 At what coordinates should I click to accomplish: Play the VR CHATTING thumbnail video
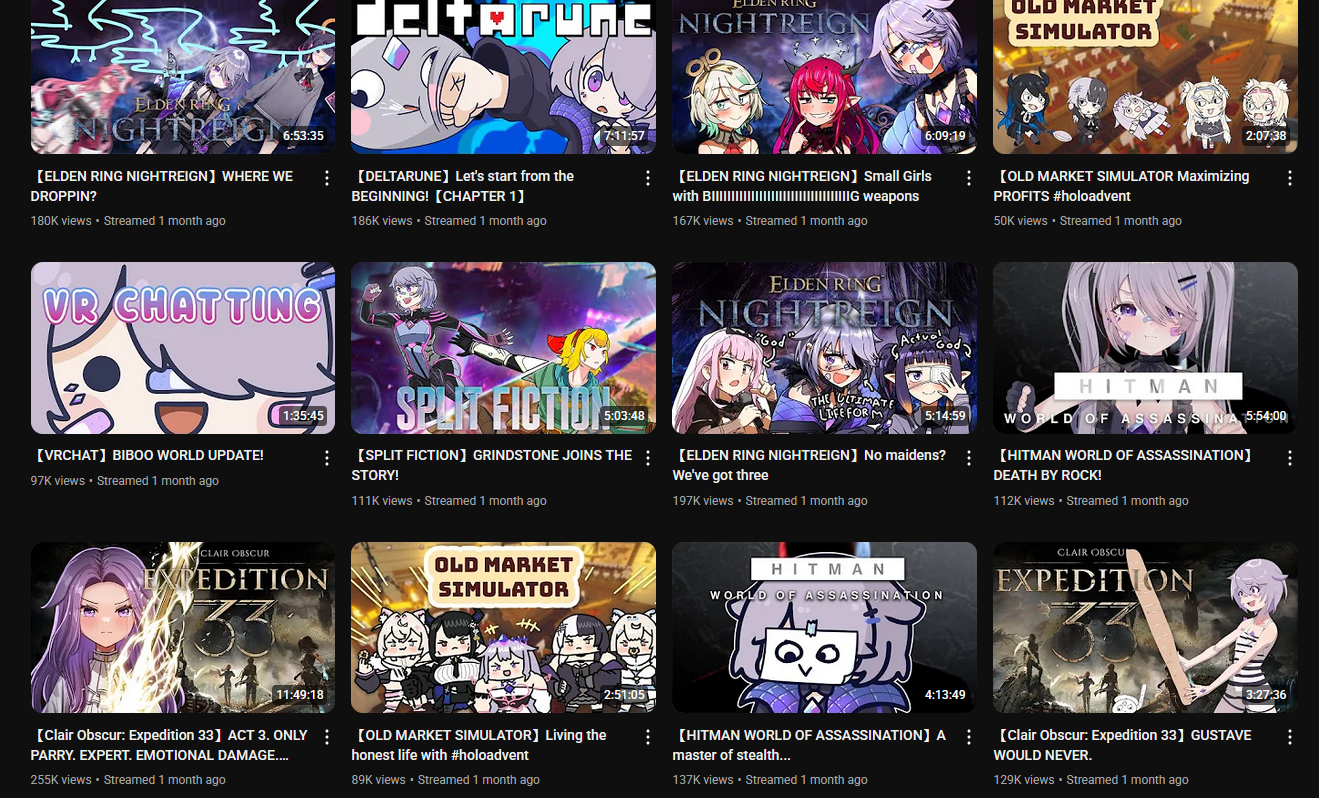click(x=183, y=348)
